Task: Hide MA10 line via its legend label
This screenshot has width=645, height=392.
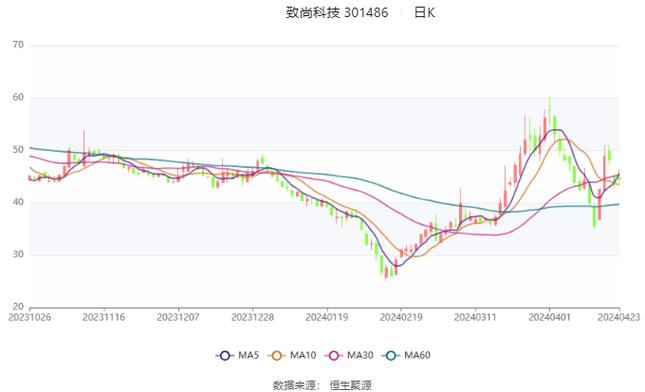Action: click(x=303, y=355)
